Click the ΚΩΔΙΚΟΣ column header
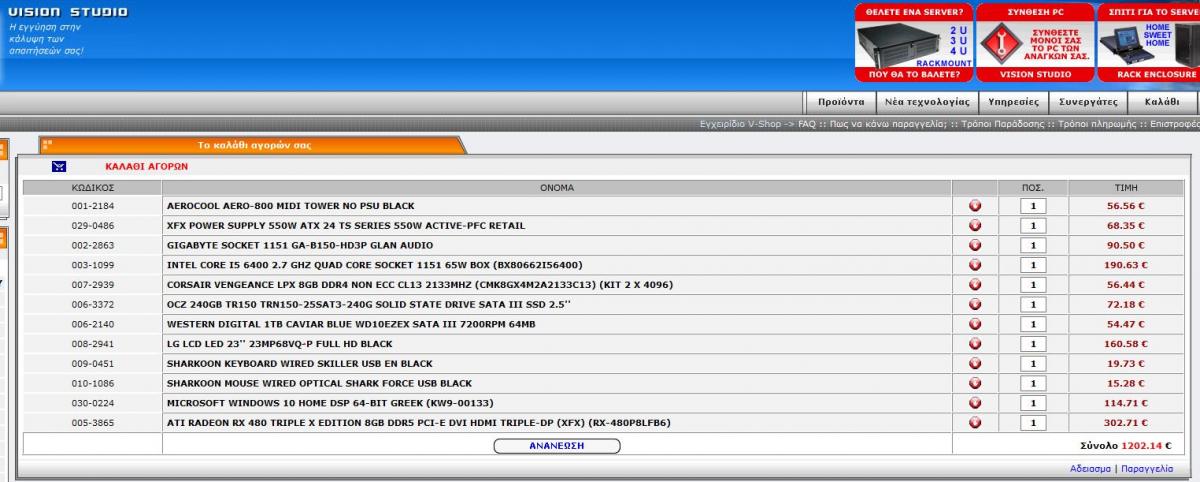 tap(93, 187)
